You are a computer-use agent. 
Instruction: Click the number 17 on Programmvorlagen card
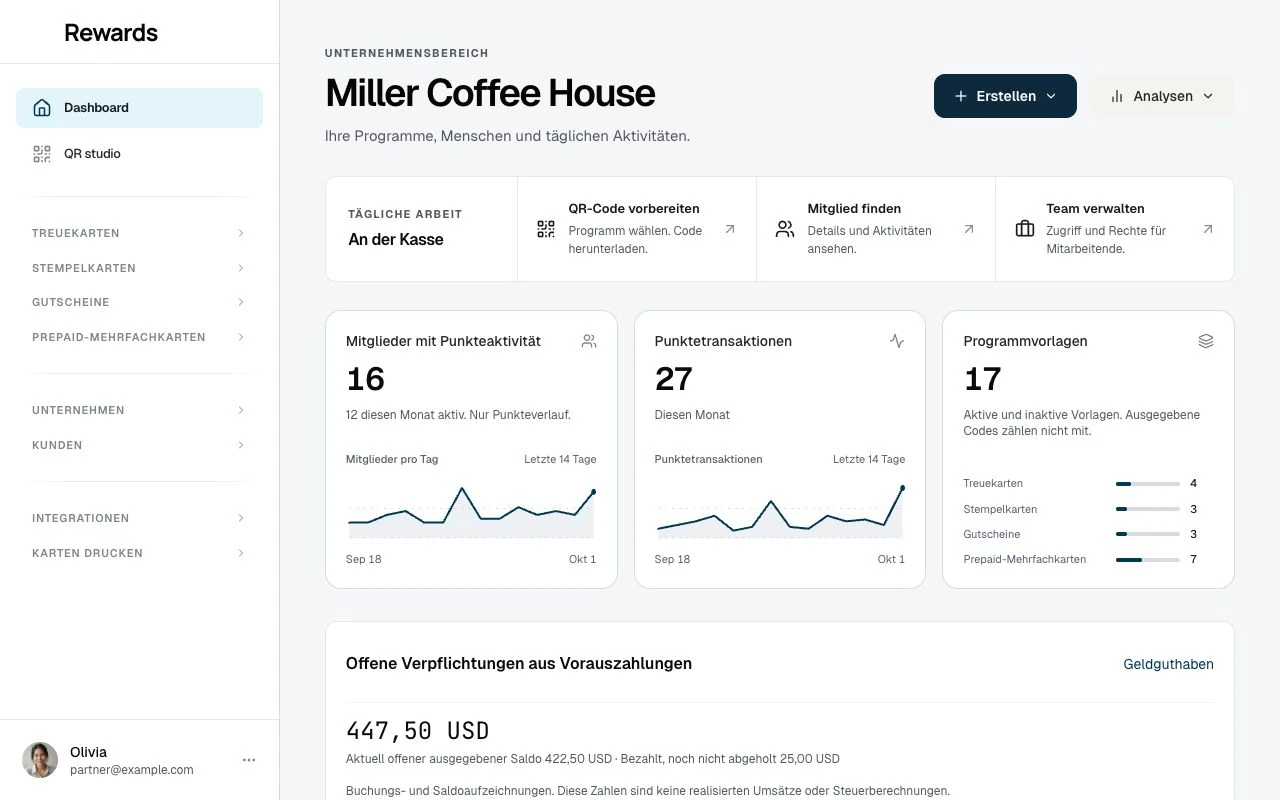[982, 379]
